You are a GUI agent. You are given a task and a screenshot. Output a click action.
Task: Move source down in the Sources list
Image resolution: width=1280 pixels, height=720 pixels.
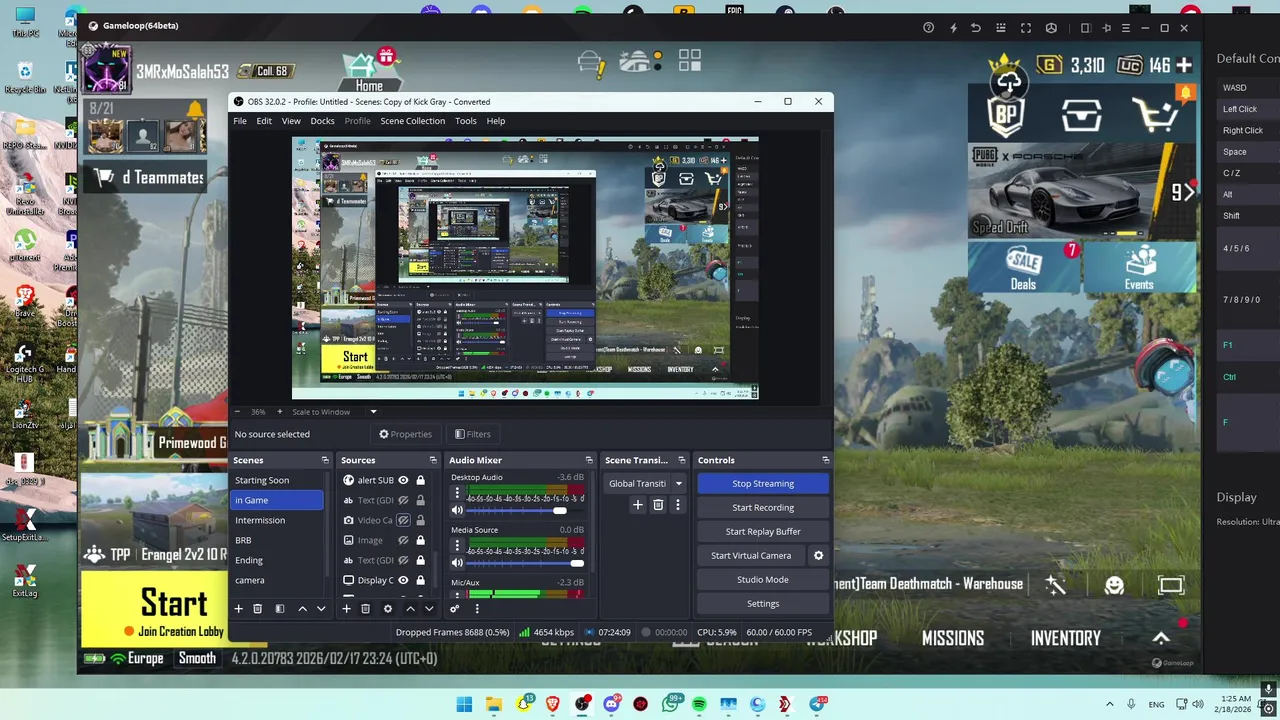point(429,608)
